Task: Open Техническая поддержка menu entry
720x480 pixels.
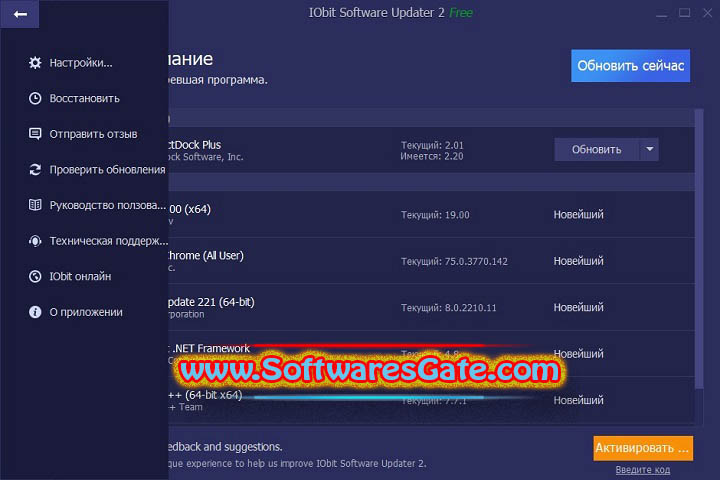Action: [108, 241]
